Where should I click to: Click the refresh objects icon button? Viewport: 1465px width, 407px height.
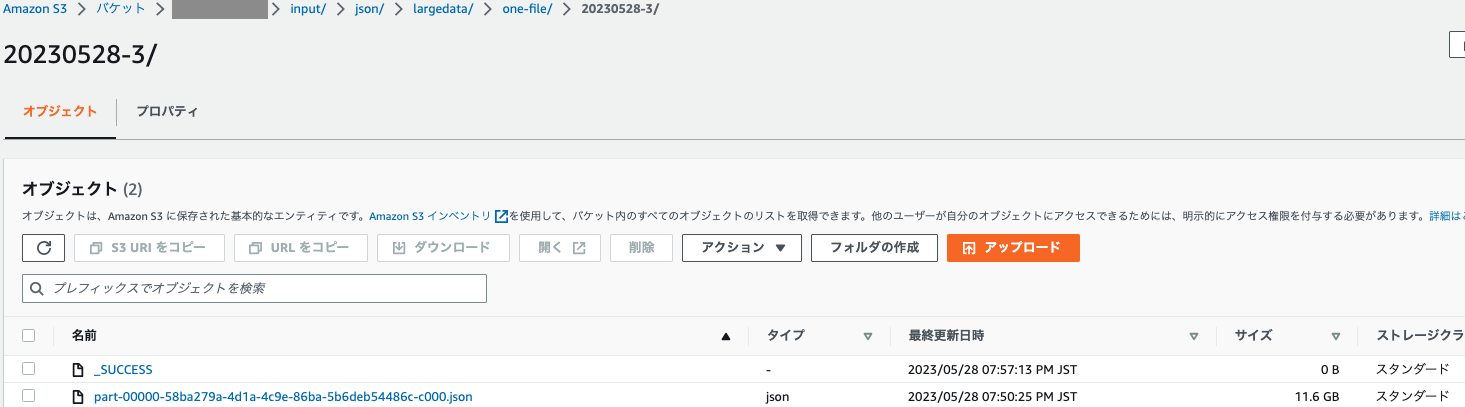click(x=43, y=248)
